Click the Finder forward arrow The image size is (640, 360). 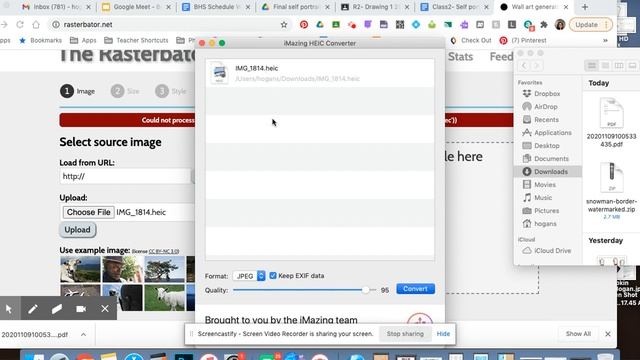click(537, 66)
